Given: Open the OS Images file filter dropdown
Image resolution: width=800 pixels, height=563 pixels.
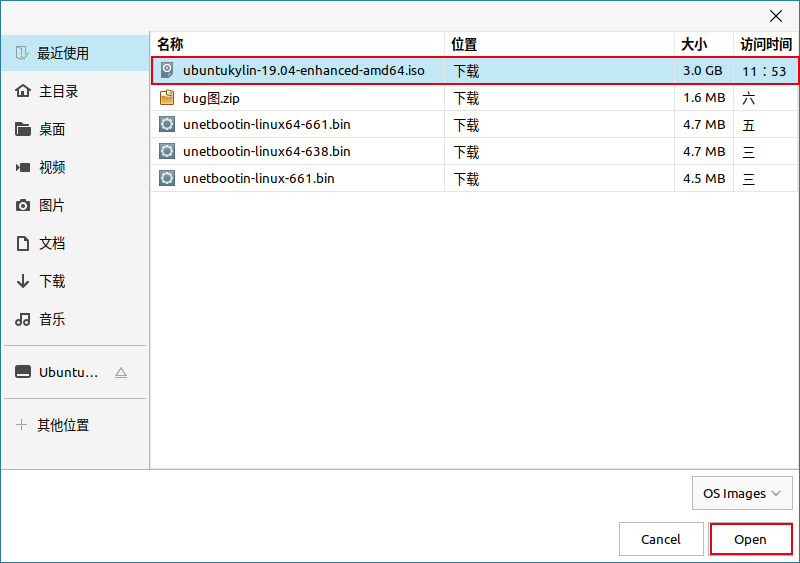Looking at the screenshot, I should click(x=742, y=493).
